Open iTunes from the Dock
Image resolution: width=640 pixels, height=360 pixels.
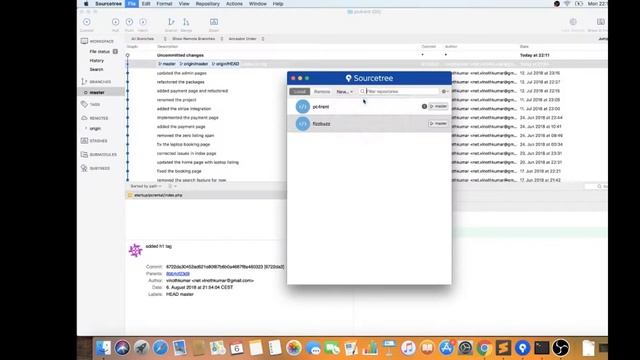coord(408,348)
